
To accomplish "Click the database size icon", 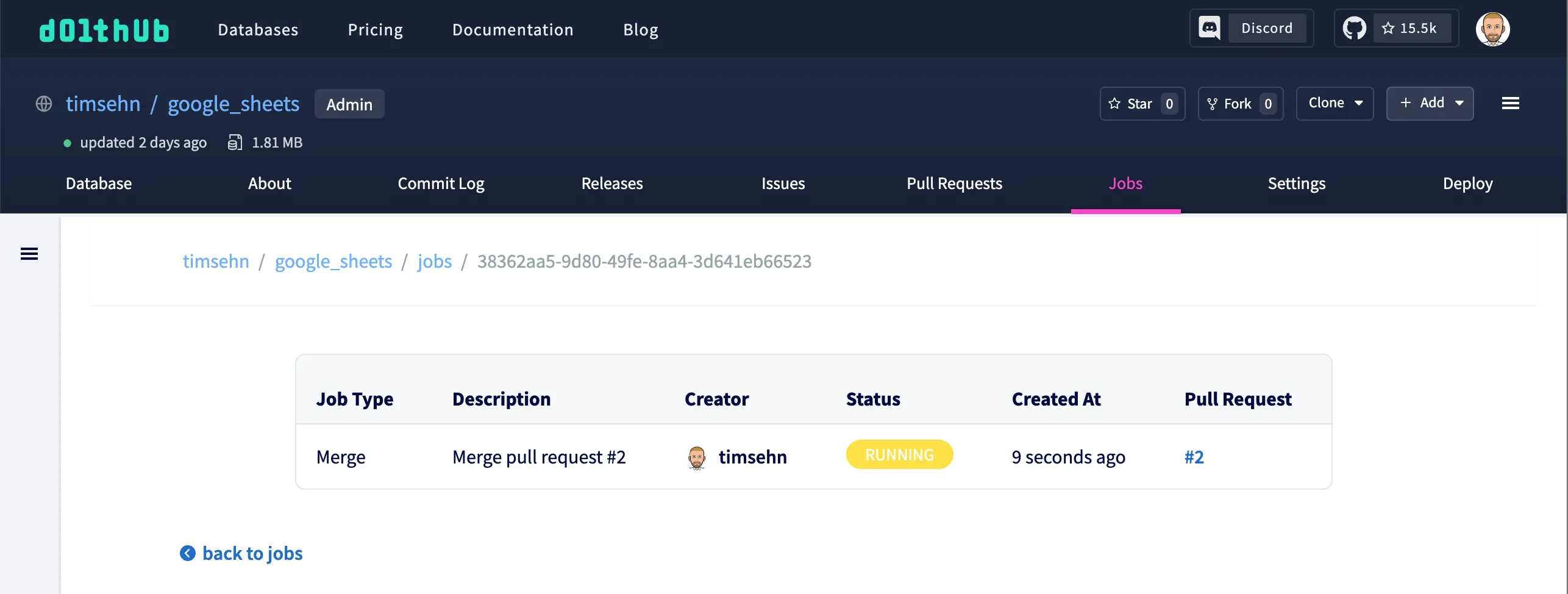I will click(235, 142).
